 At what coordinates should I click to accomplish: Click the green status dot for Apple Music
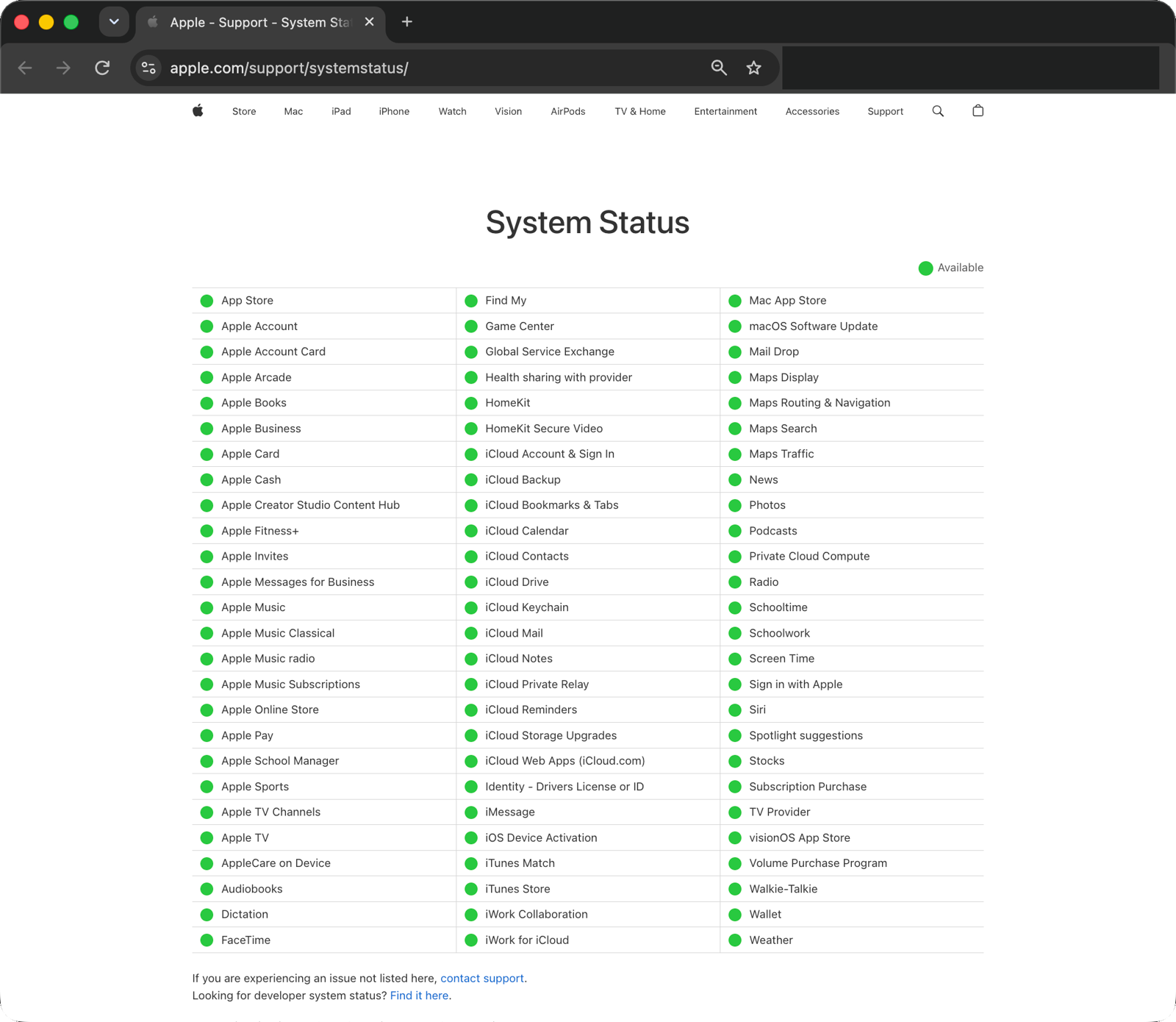207,608
